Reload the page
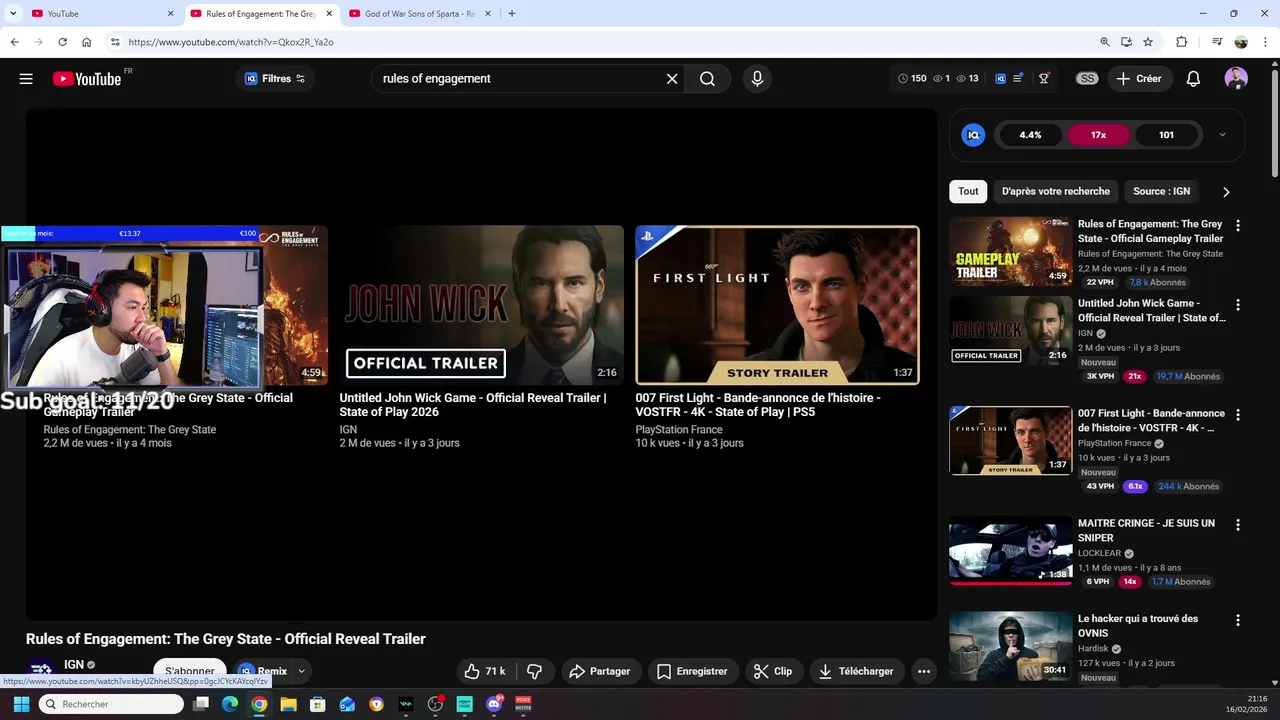This screenshot has height=720, width=1280. pos(62,42)
